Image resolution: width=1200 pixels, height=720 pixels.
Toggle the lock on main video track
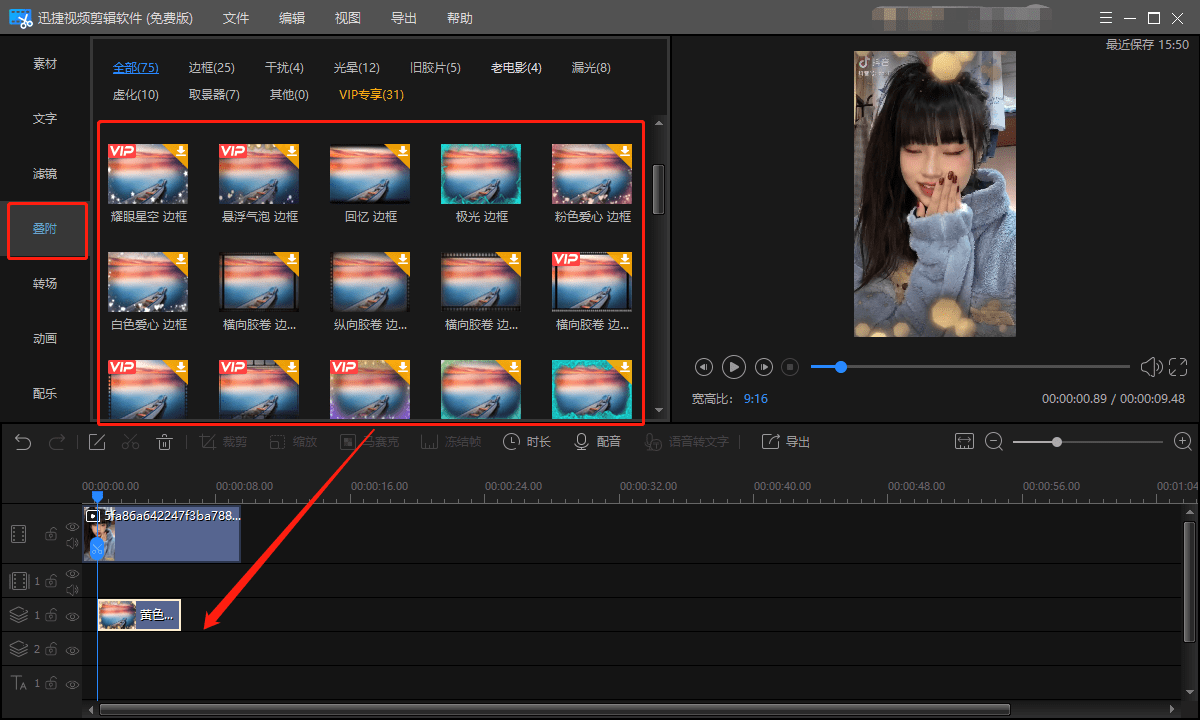(x=50, y=534)
